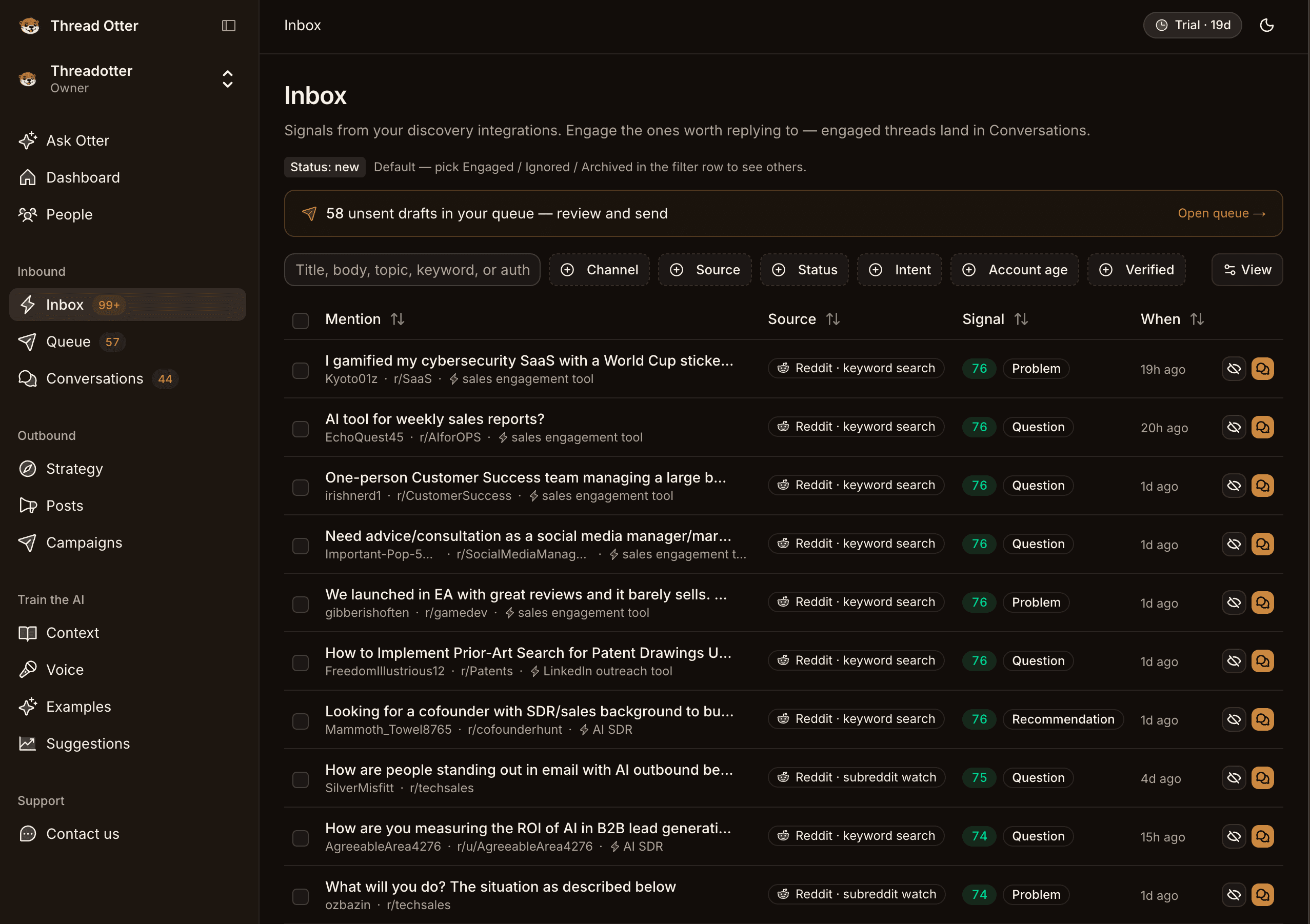Click the paper plane drafts banner icon
This screenshot has width=1310, height=924.
(309, 213)
